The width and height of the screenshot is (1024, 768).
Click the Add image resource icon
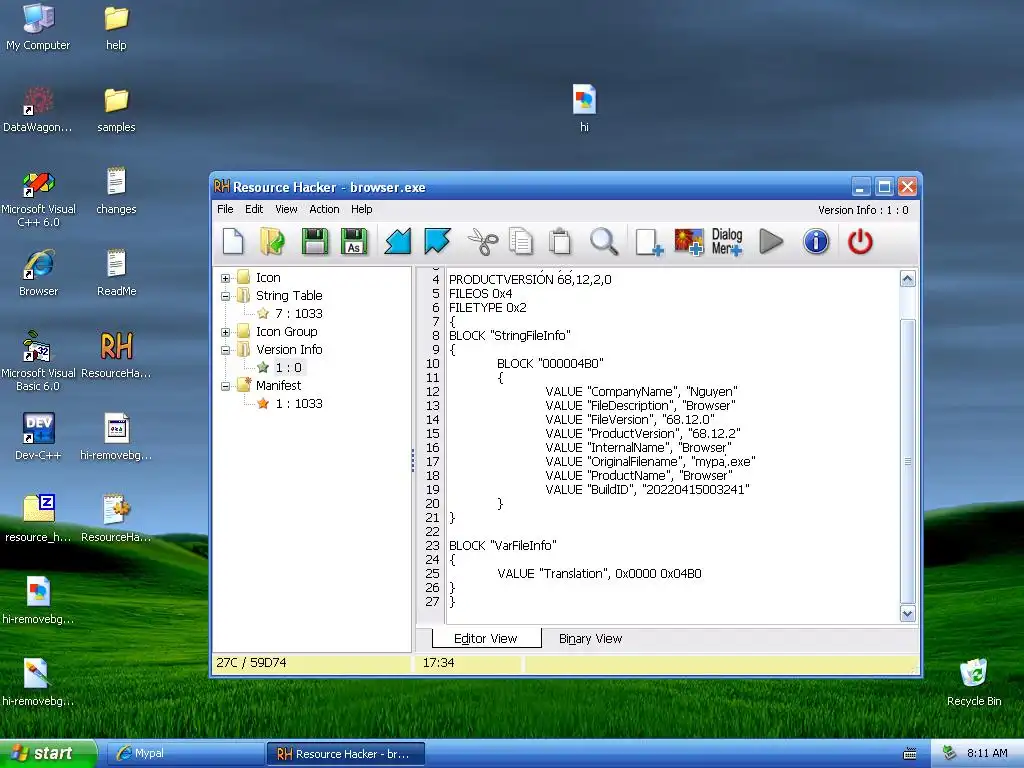point(689,242)
